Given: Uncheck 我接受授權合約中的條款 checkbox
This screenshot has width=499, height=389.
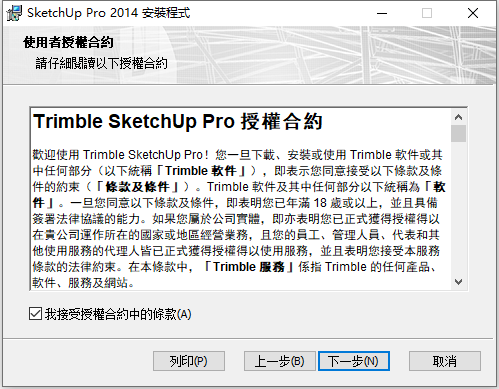Looking at the screenshot, I should 35,314.
